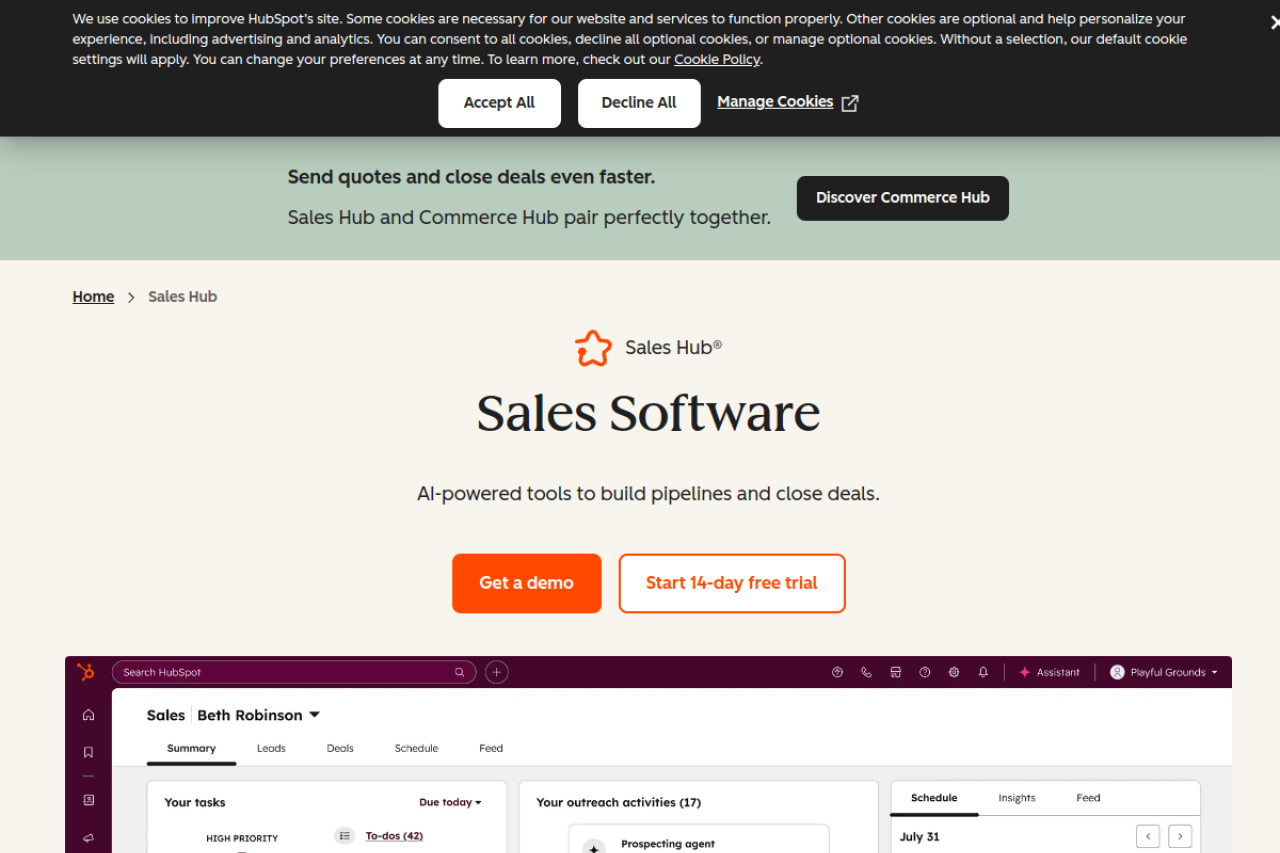Viewport: 1280px width, 853px height.
Task: Open the Due today filter dropdown
Action: (x=450, y=802)
